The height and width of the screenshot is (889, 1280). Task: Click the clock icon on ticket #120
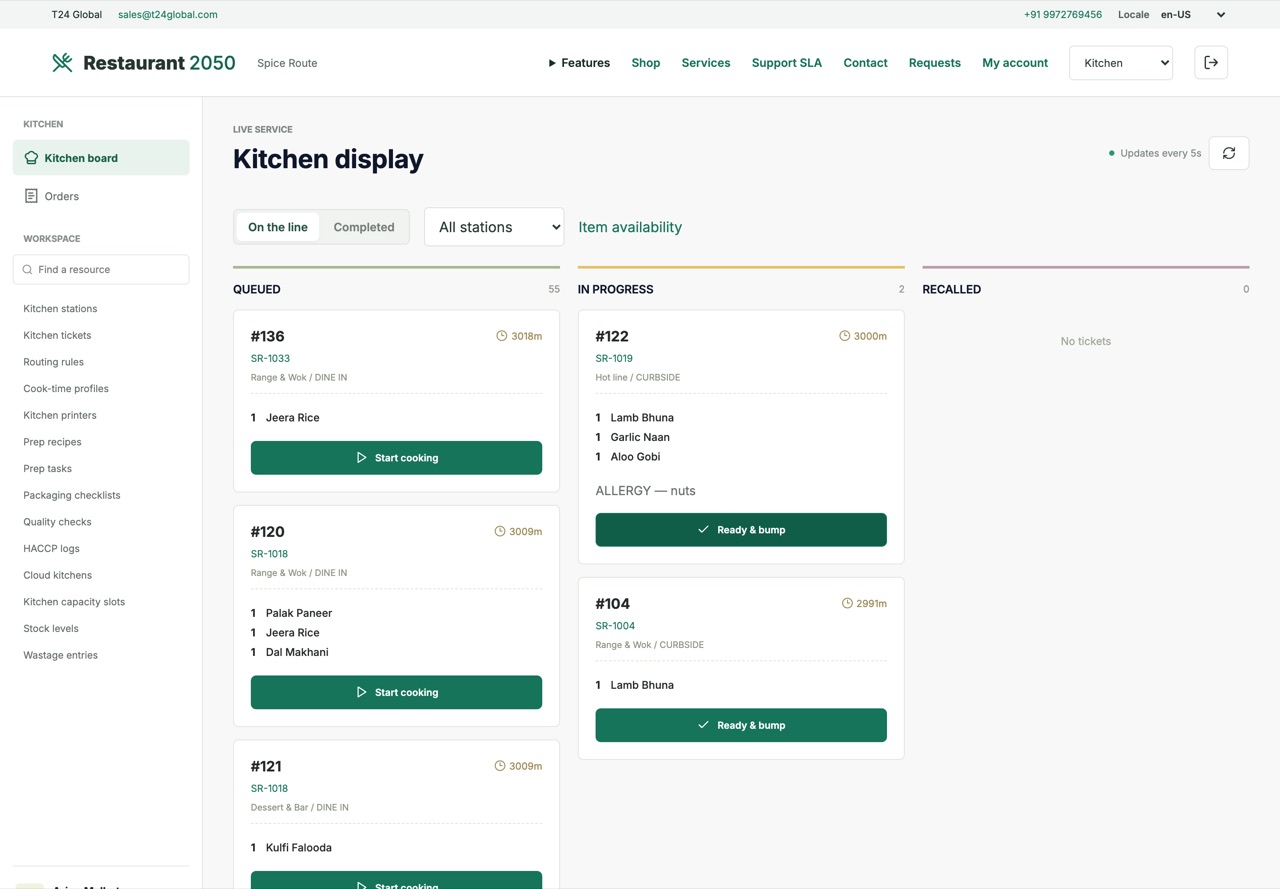click(x=500, y=531)
